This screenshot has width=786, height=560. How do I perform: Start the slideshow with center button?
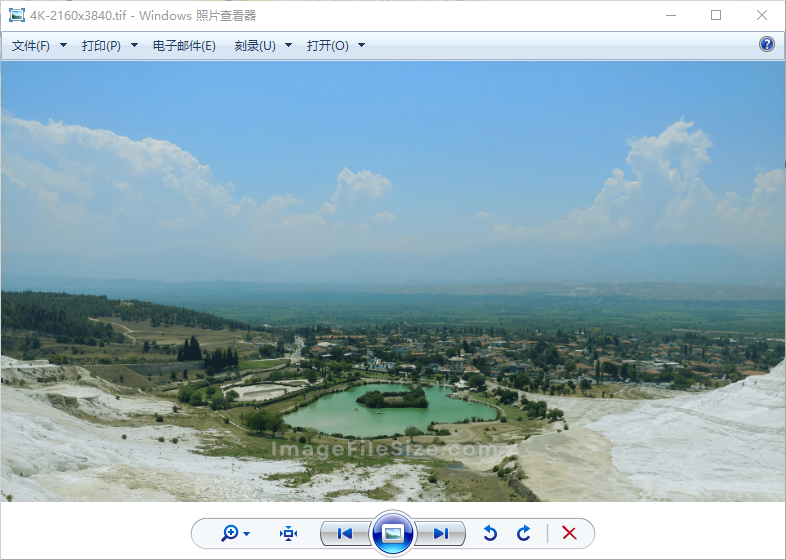point(393,533)
